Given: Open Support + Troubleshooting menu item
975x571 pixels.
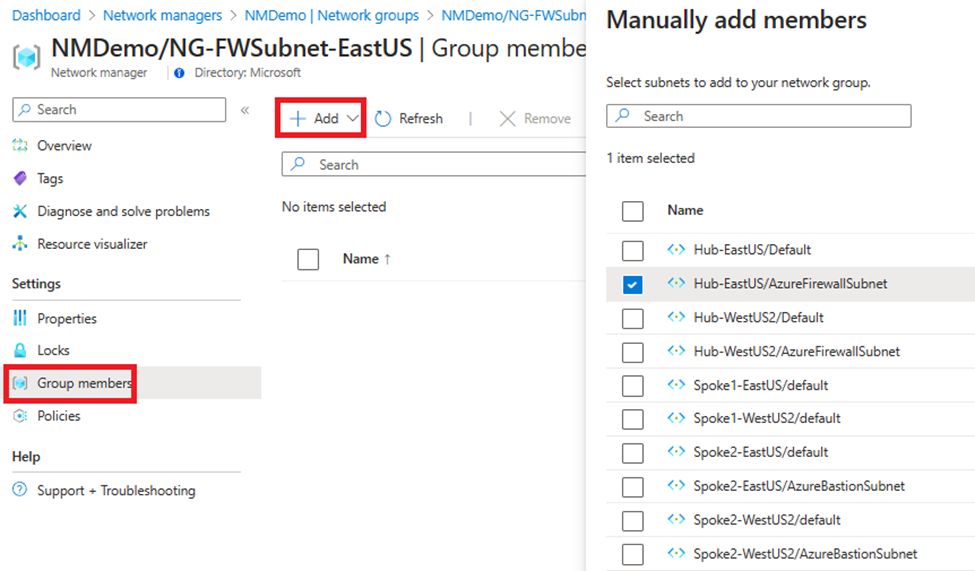Looking at the screenshot, I should [116, 491].
